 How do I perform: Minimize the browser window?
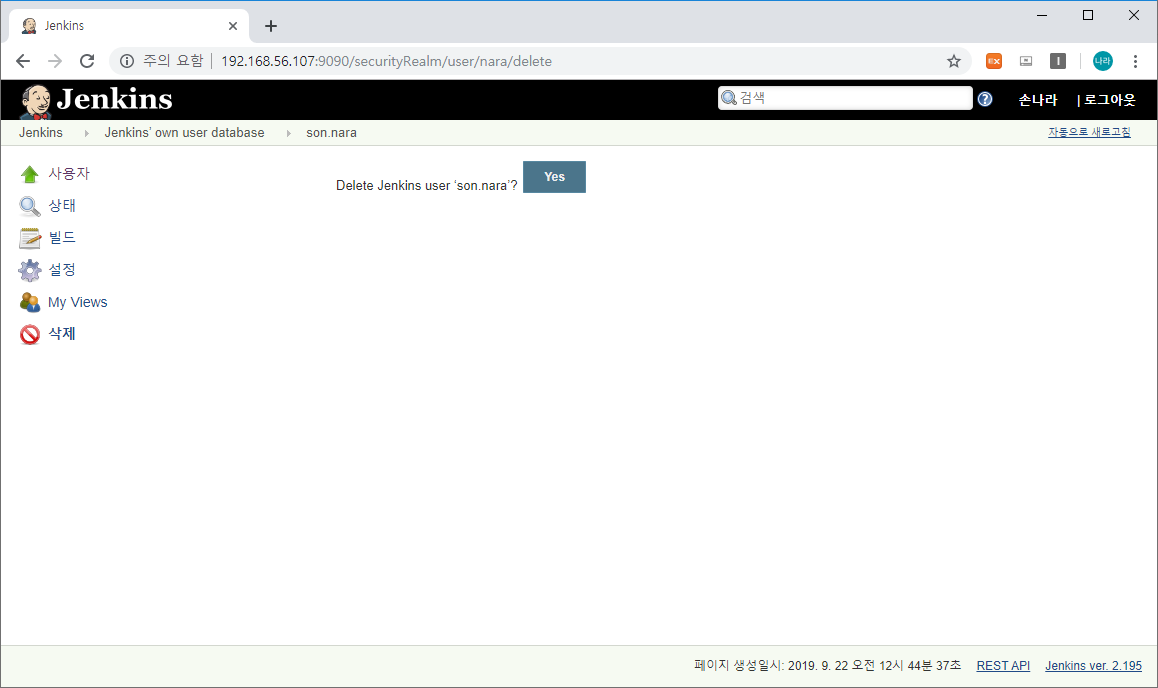click(x=1042, y=15)
